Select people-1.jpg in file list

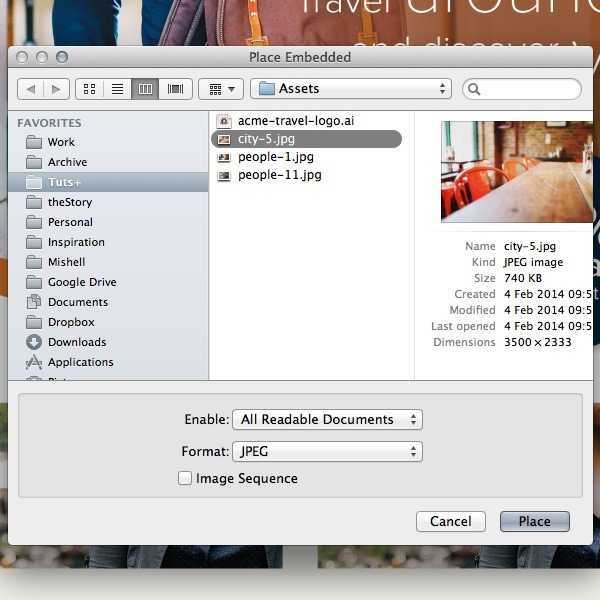pos(275,157)
